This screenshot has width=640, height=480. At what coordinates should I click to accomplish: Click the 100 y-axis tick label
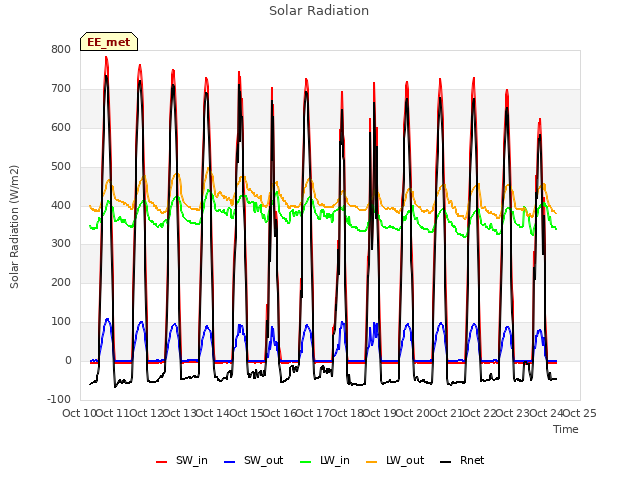pos(61,322)
